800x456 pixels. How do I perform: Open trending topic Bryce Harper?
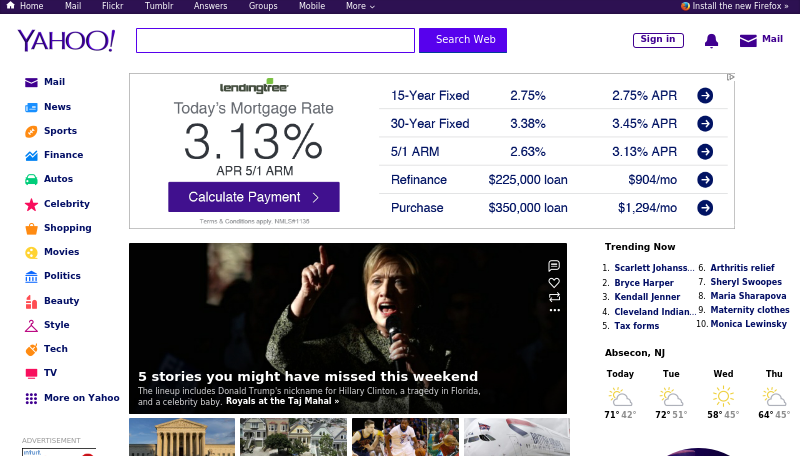click(644, 283)
